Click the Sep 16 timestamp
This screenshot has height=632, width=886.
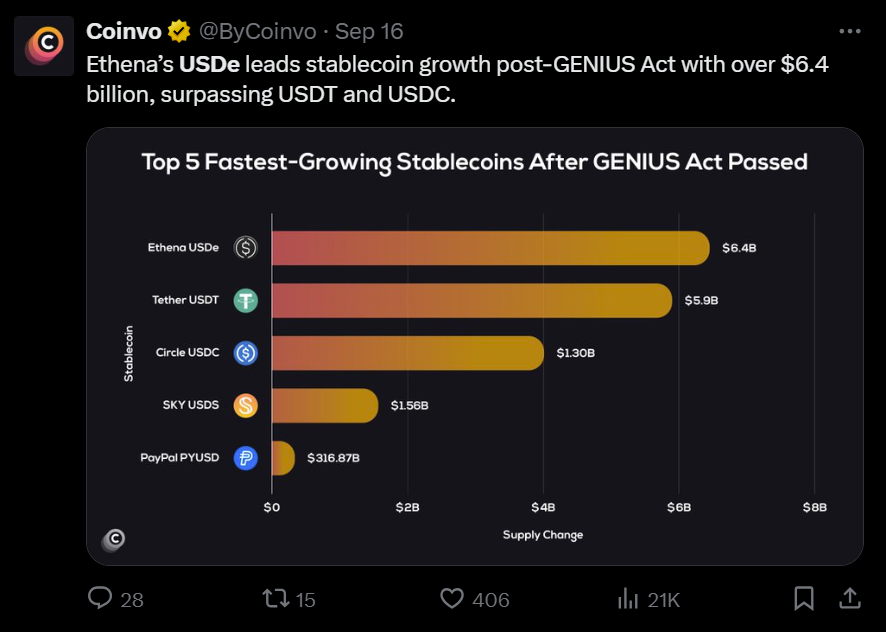point(369,31)
